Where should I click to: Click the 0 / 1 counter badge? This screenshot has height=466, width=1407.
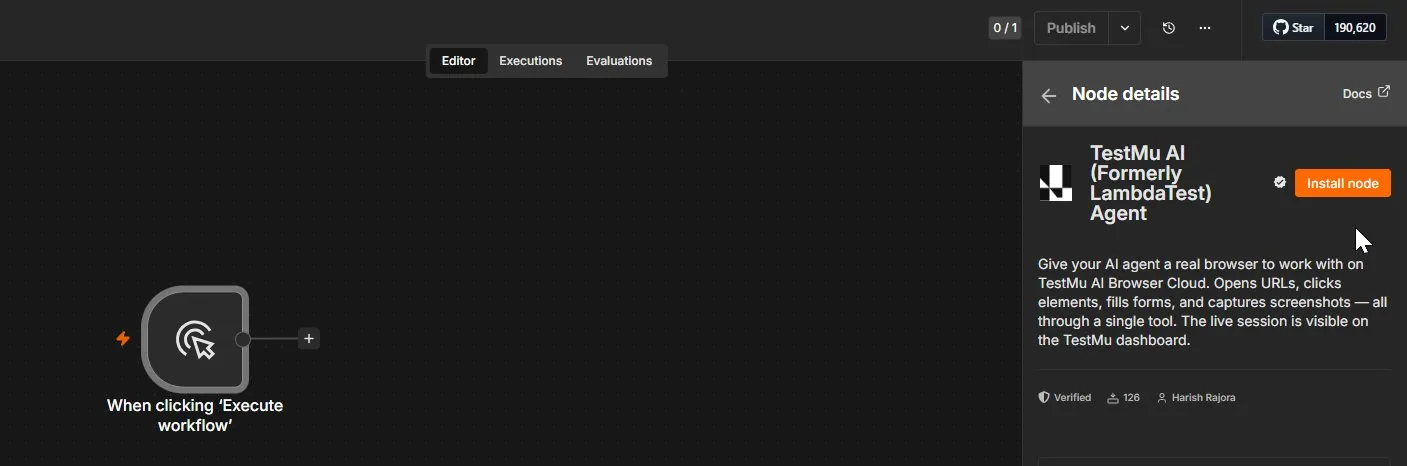[x=1005, y=28]
